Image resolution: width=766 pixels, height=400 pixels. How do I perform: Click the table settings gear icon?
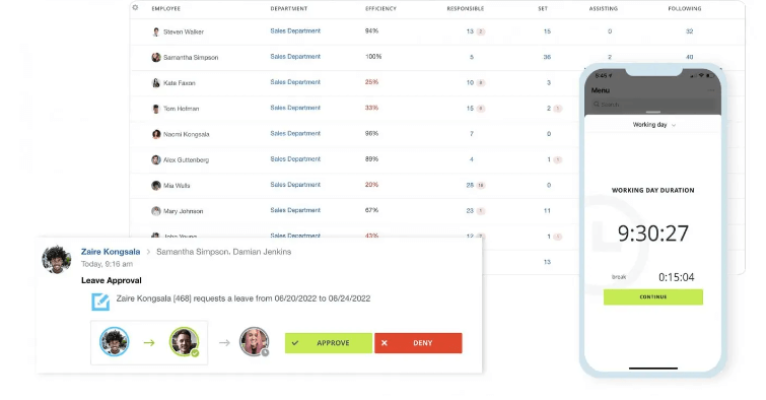(135, 7)
